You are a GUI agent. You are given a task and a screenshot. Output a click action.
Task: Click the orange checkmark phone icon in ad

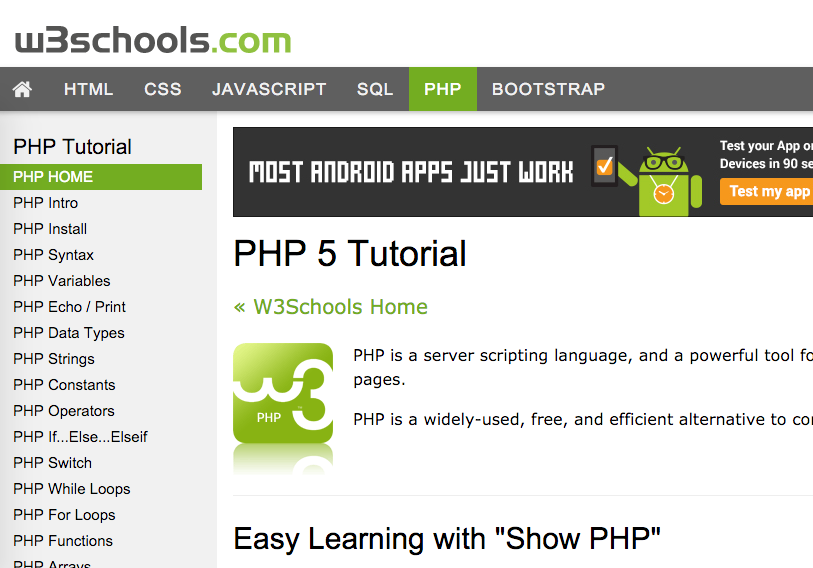(605, 166)
